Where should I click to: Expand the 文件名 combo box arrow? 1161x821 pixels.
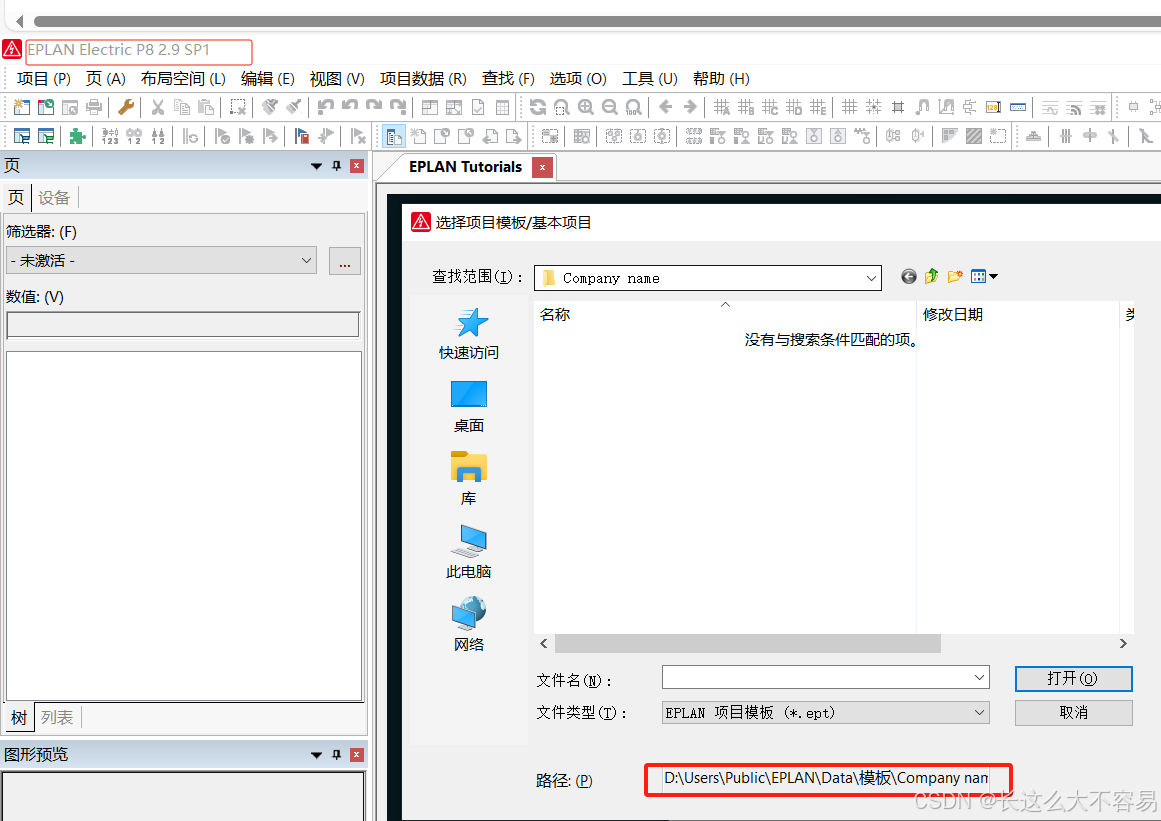pos(979,677)
